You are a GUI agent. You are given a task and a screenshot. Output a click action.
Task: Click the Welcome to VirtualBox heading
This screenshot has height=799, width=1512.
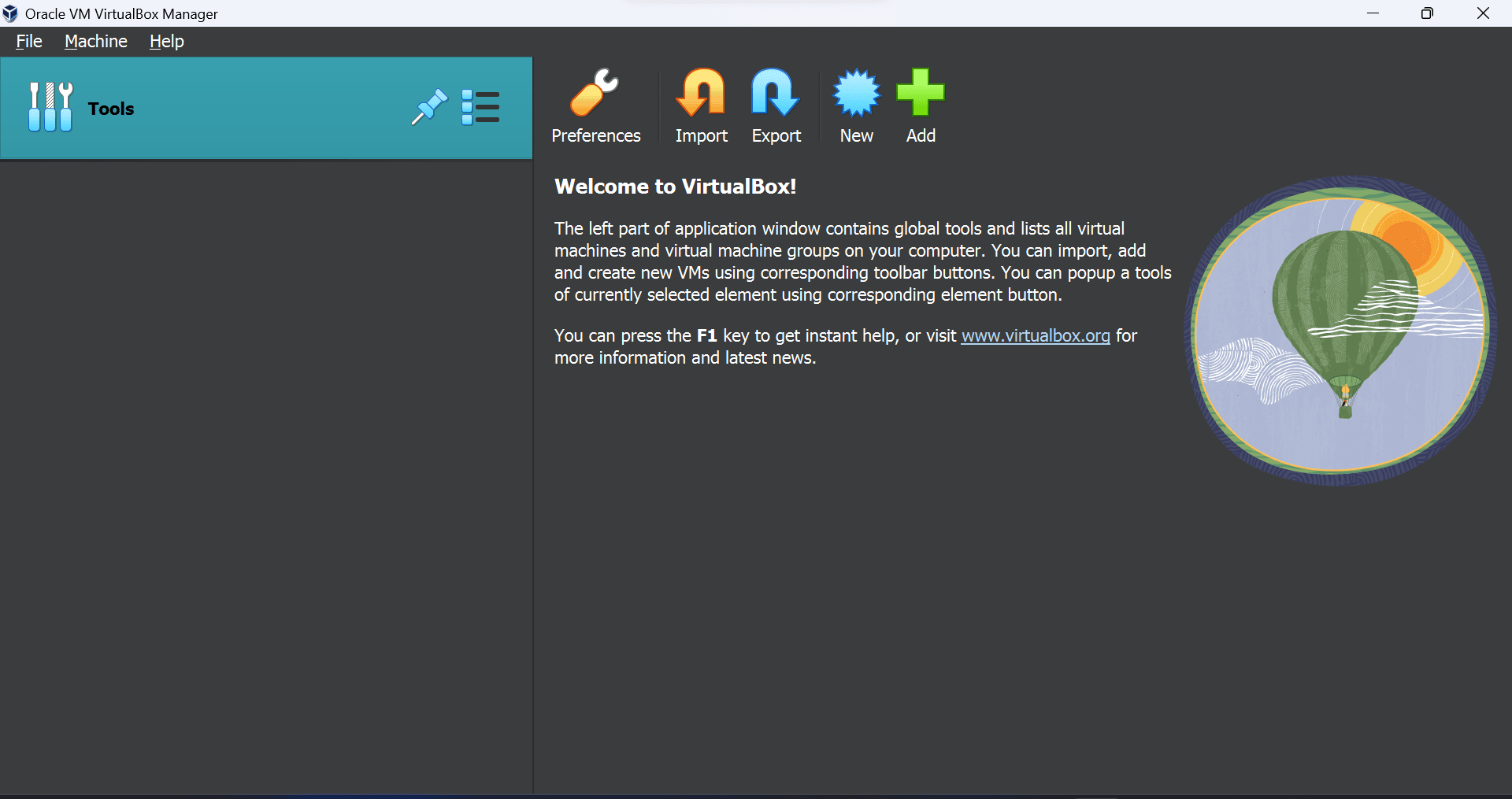coord(675,187)
